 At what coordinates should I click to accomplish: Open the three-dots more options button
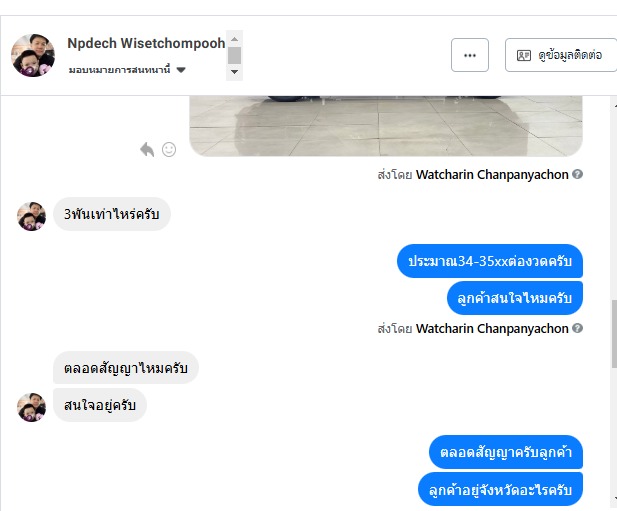tap(470, 55)
